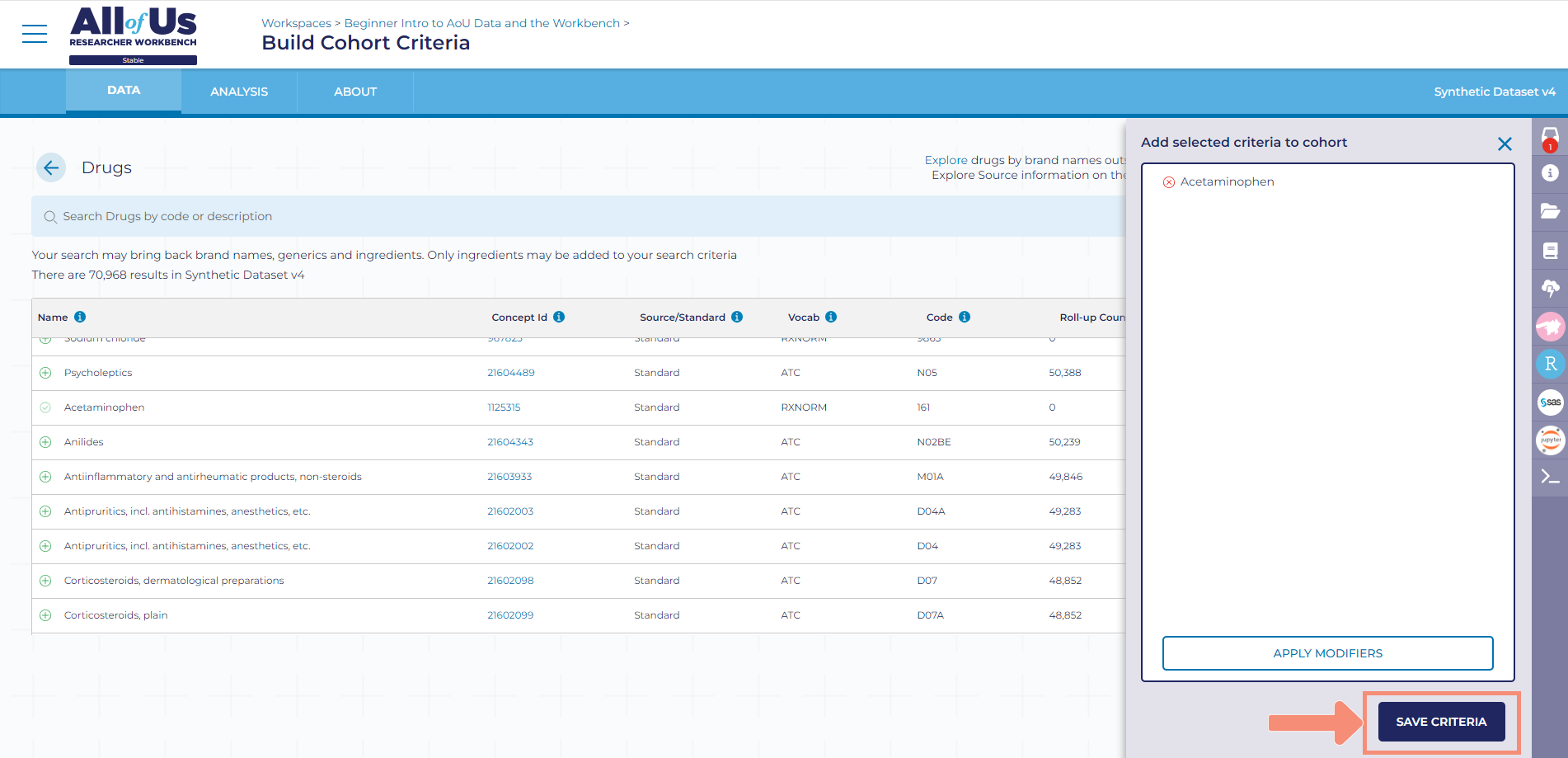Click concept id 21602098

pyautogui.click(x=510, y=581)
